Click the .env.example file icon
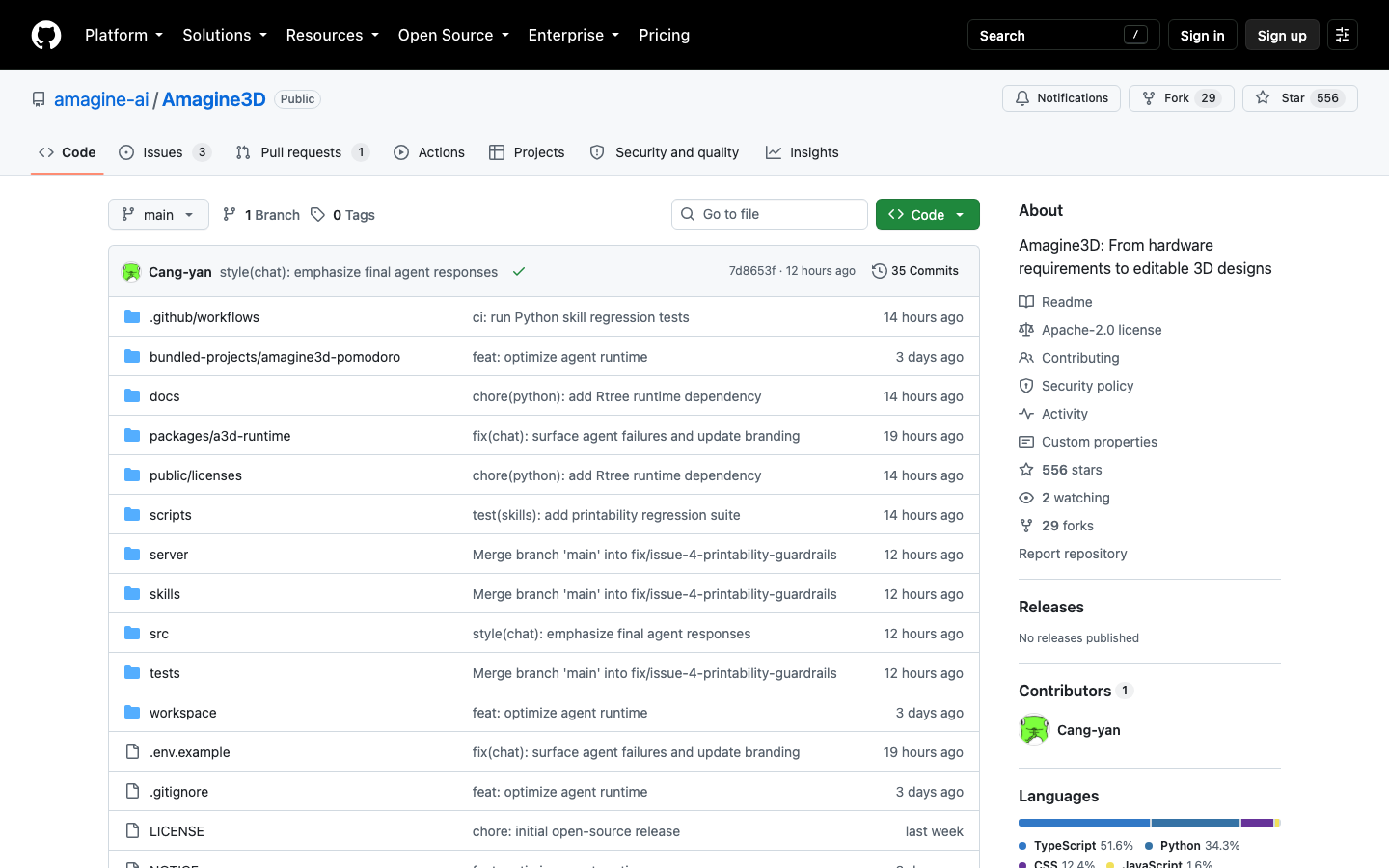 pyautogui.click(x=132, y=752)
